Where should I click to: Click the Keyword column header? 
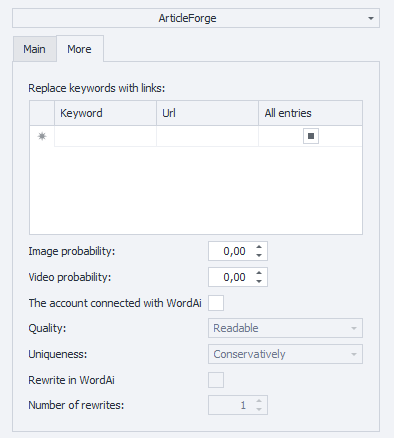point(105,113)
